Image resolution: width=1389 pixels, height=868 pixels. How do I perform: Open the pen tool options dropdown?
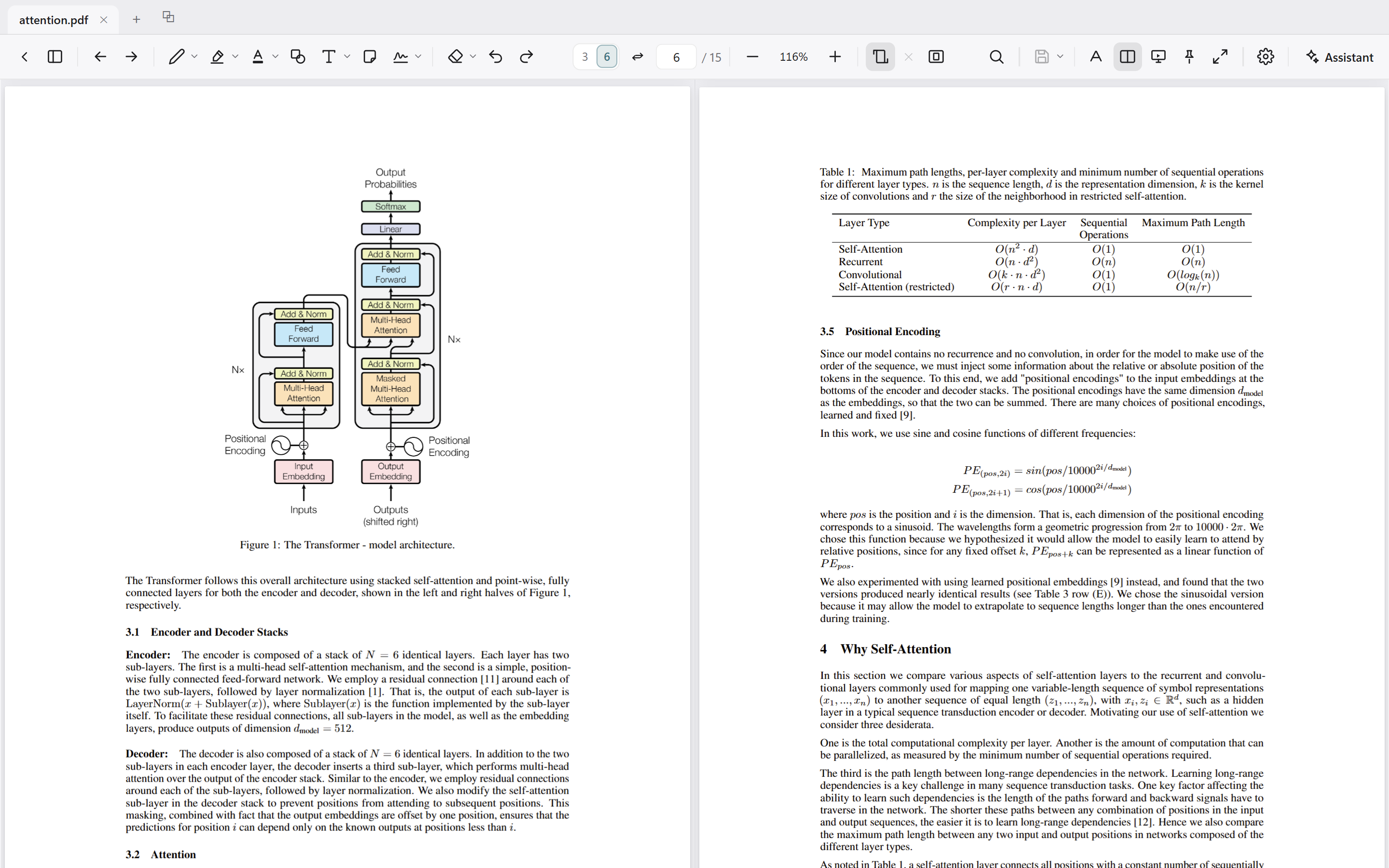(x=194, y=57)
